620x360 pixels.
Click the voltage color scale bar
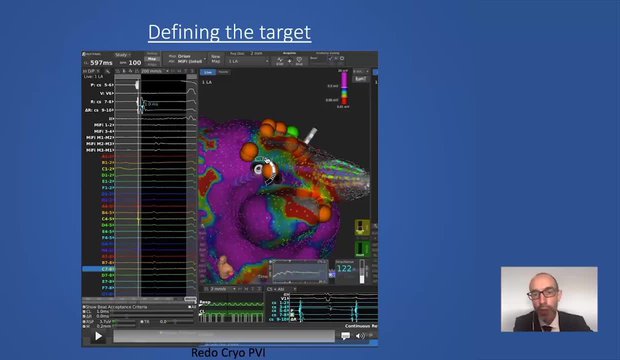[x=344, y=88]
